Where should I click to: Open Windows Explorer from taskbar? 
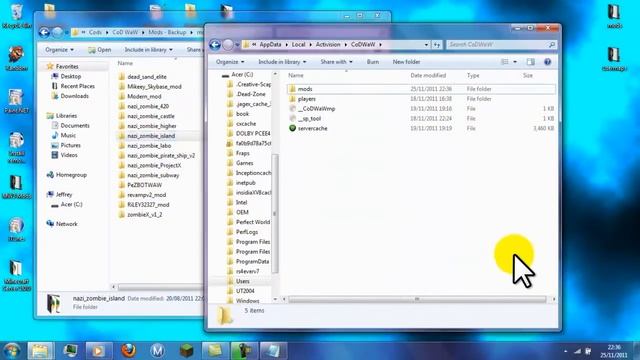40,351
